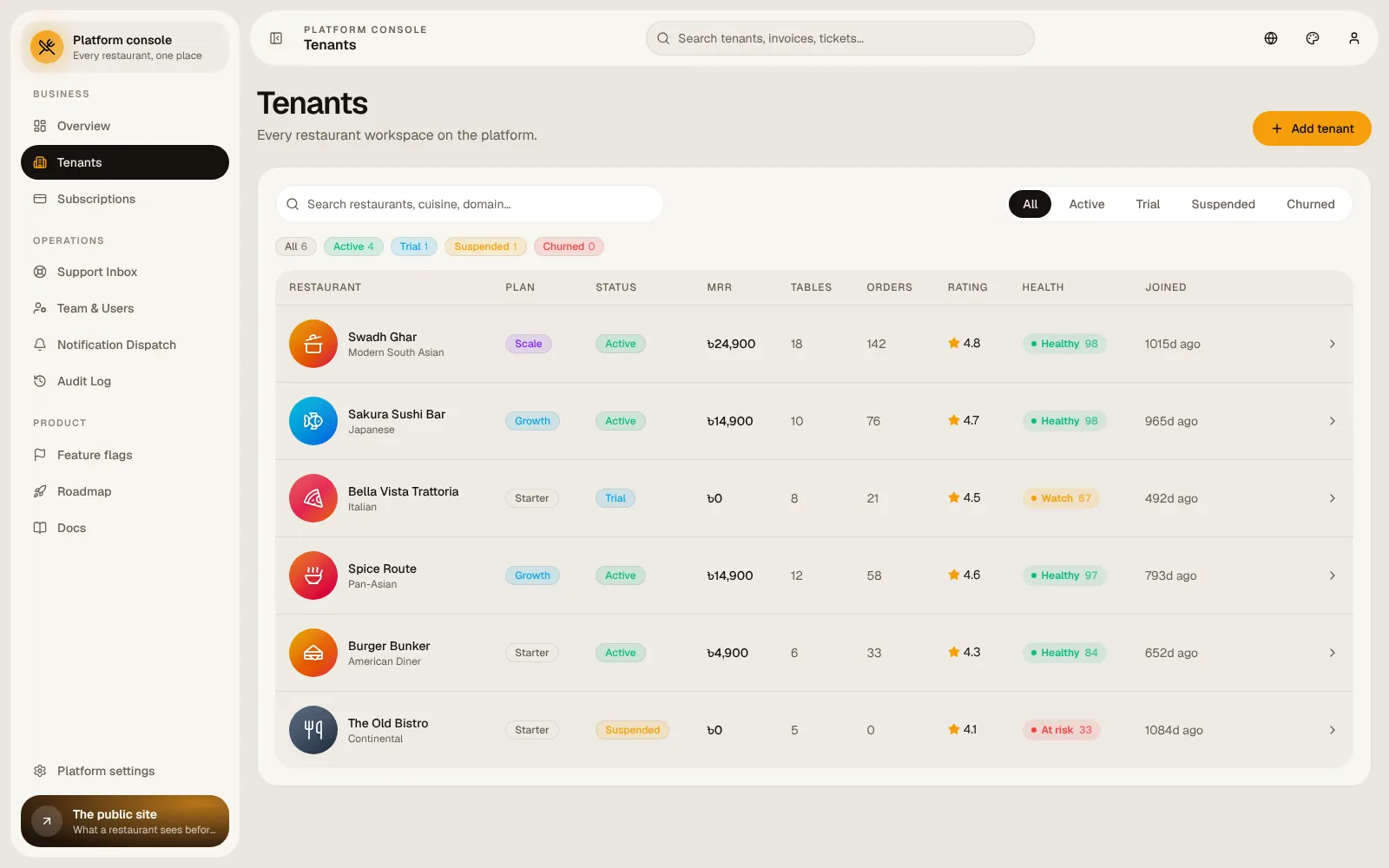Open Sakura Sushi Bar fish avatar
This screenshot has width=1389, height=868.
[x=313, y=421]
